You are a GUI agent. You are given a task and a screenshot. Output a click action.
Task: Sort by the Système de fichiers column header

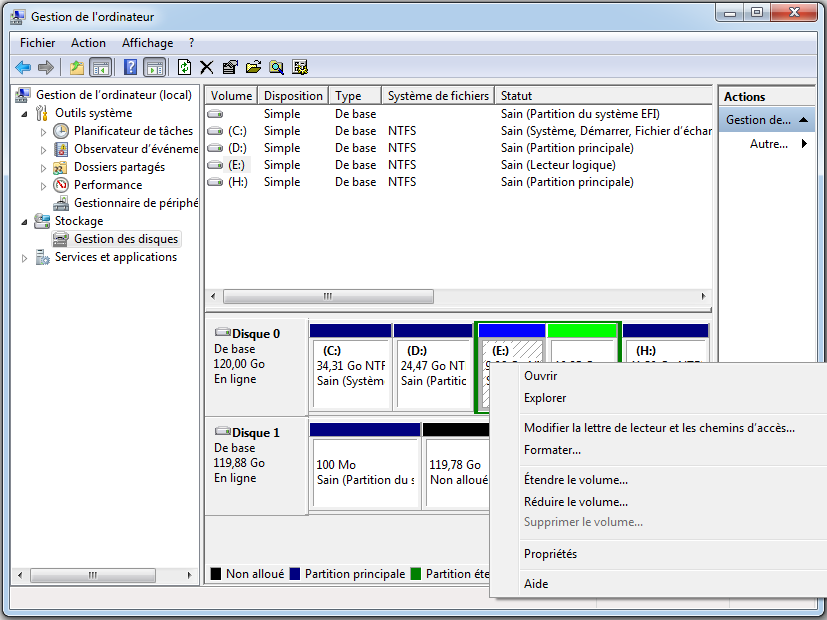click(x=438, y=96)
